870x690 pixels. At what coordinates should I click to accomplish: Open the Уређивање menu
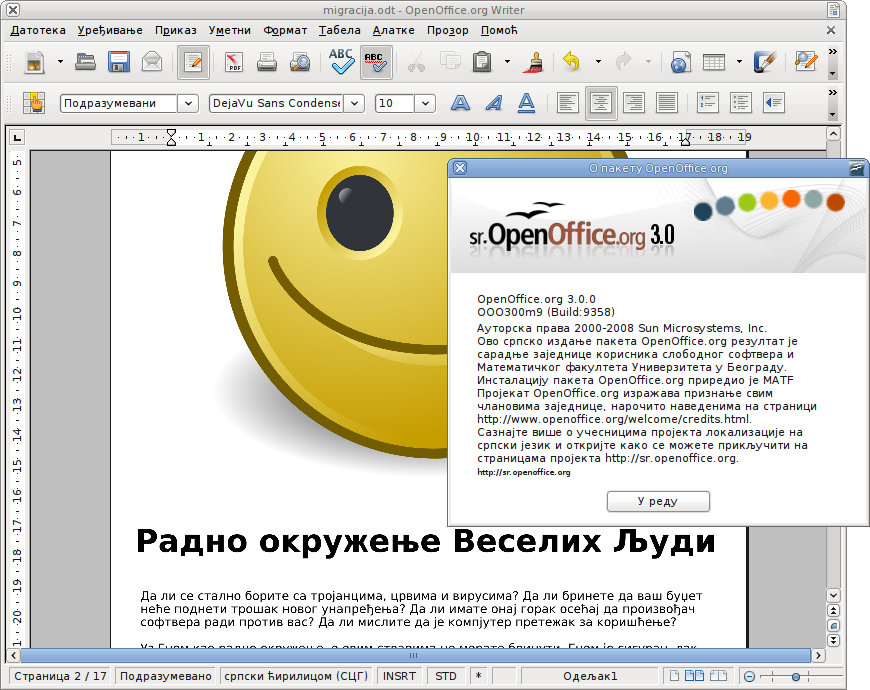(110, 31)
